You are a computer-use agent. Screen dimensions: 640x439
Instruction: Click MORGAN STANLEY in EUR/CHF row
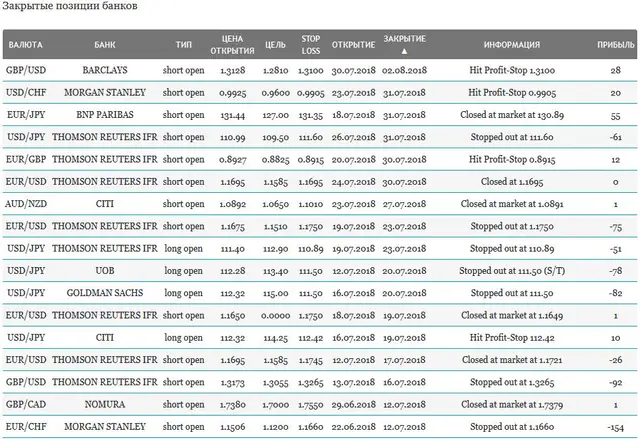coord(105,427)
